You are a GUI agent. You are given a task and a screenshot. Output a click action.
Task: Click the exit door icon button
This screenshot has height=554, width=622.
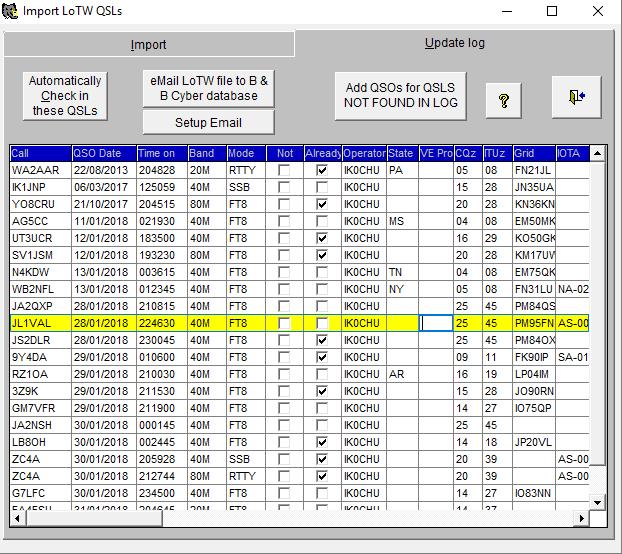(577, 97)
